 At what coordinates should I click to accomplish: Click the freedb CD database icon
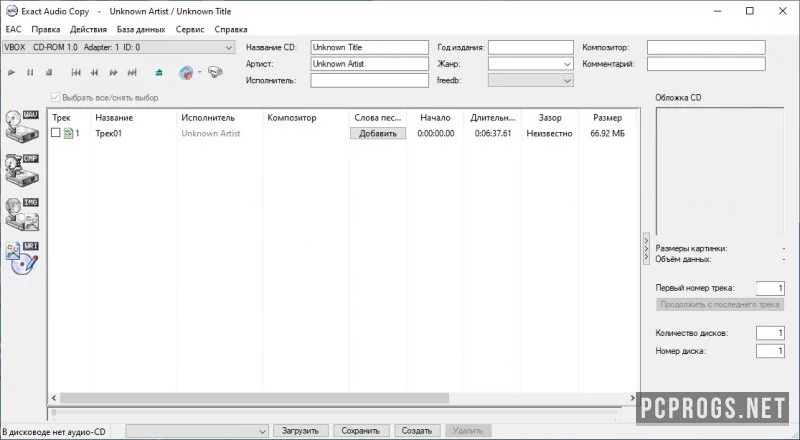coord(186,72)
